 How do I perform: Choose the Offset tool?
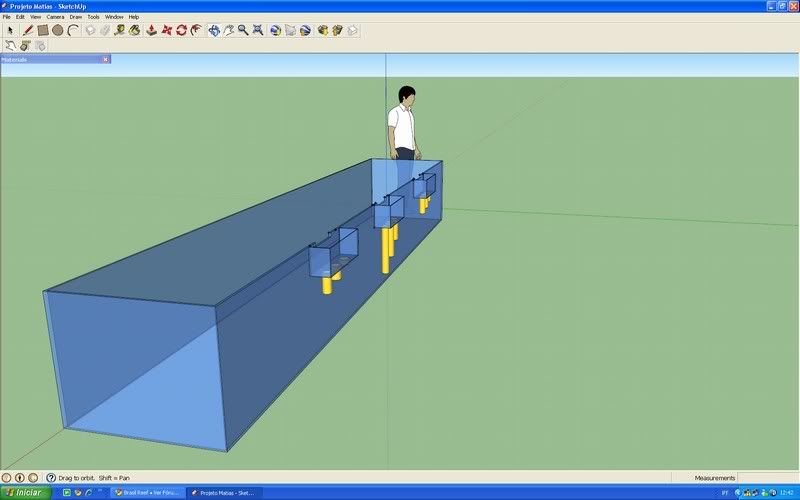(196, 31)
